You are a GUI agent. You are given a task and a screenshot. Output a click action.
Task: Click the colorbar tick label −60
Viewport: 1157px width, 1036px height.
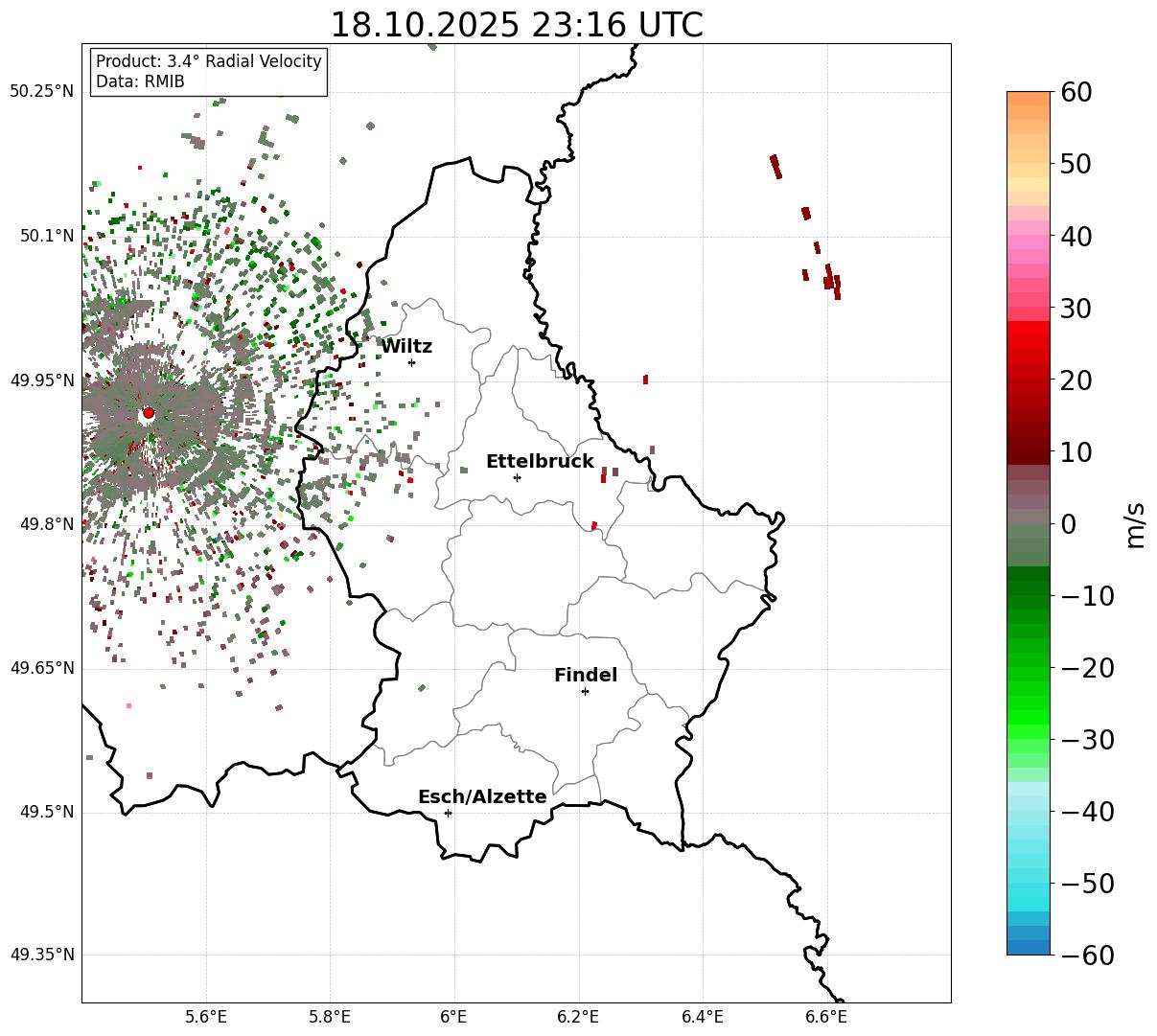(1087, 955)
